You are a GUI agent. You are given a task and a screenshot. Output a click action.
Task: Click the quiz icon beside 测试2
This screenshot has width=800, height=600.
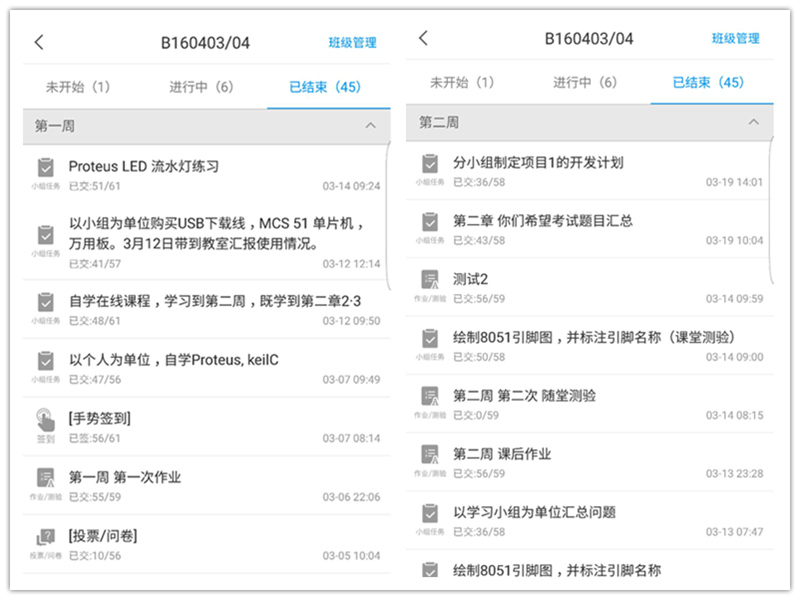coord(429,280)
